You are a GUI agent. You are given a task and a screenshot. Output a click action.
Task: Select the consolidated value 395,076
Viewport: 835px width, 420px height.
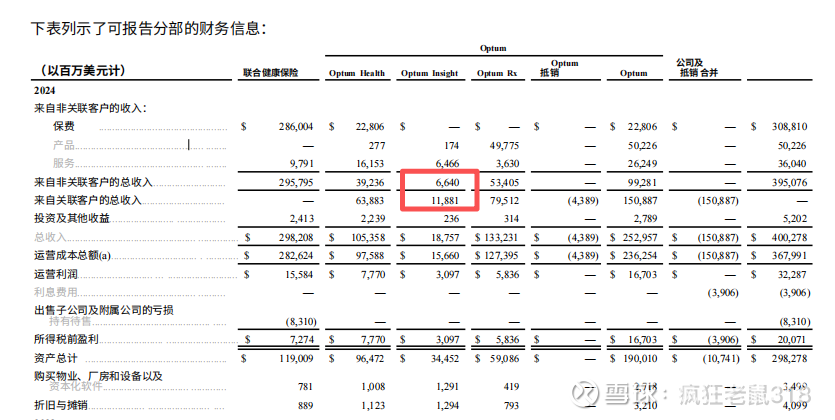tap(790, 183)
